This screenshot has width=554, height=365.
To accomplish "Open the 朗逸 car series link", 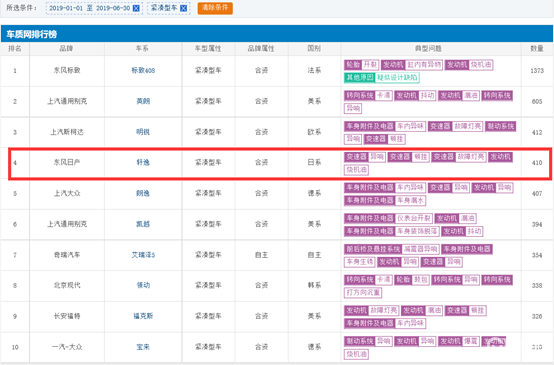I will [x=143, y=193].
